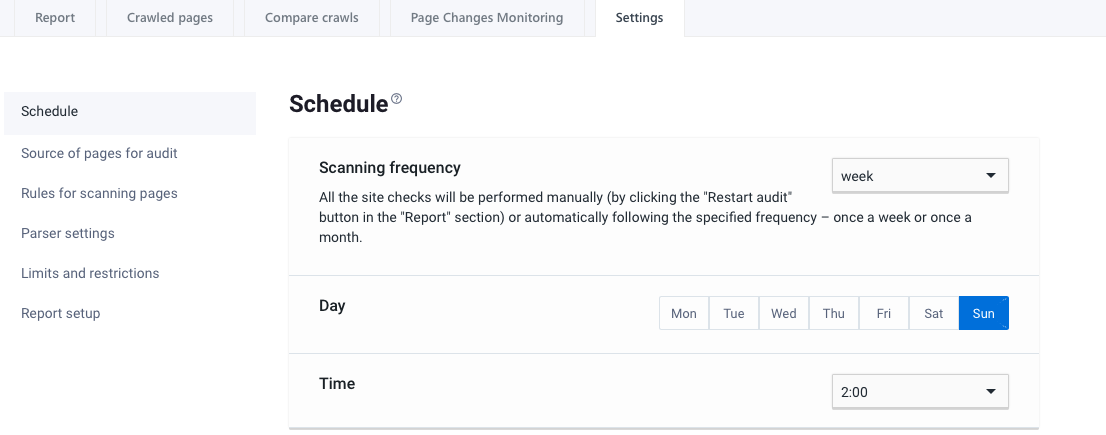Pick Sat as the scan day
The height and width of the screenshot is (435, 1106).
(x=934, y=313)
